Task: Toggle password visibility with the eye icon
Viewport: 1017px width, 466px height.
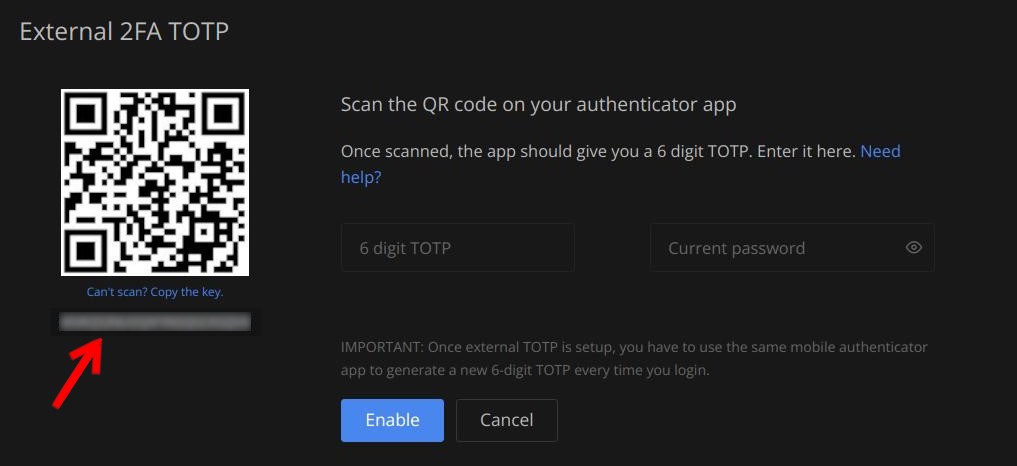Action: pos(913,247)
